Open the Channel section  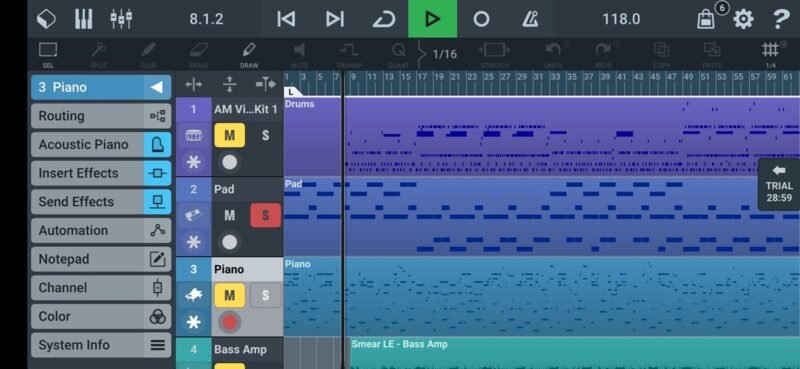(x=101, y=287)
